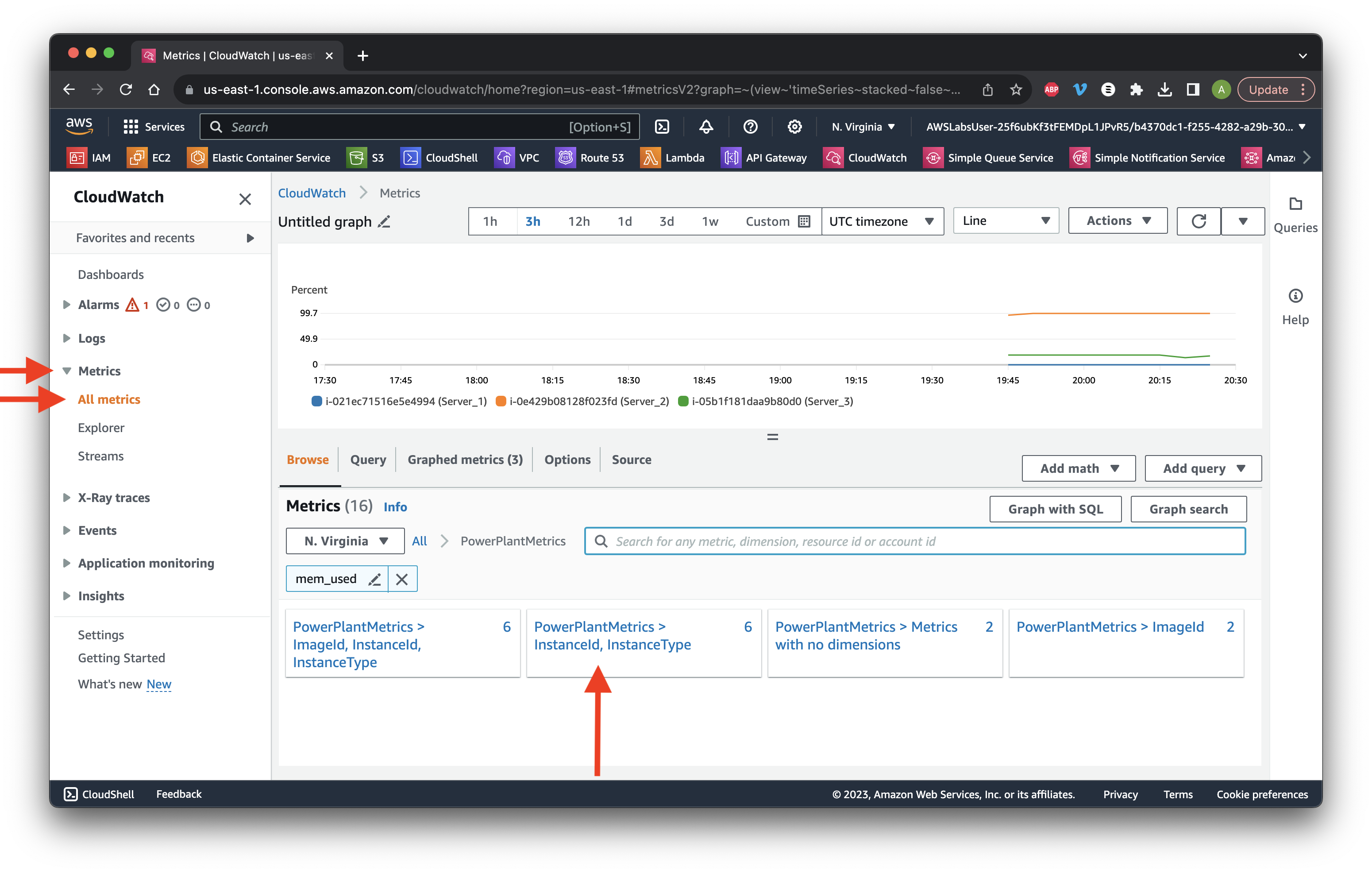The height and width of the screenshot is (873, 1372).
Task: Open a new browser tab
Action: click(x=363, y=55)
